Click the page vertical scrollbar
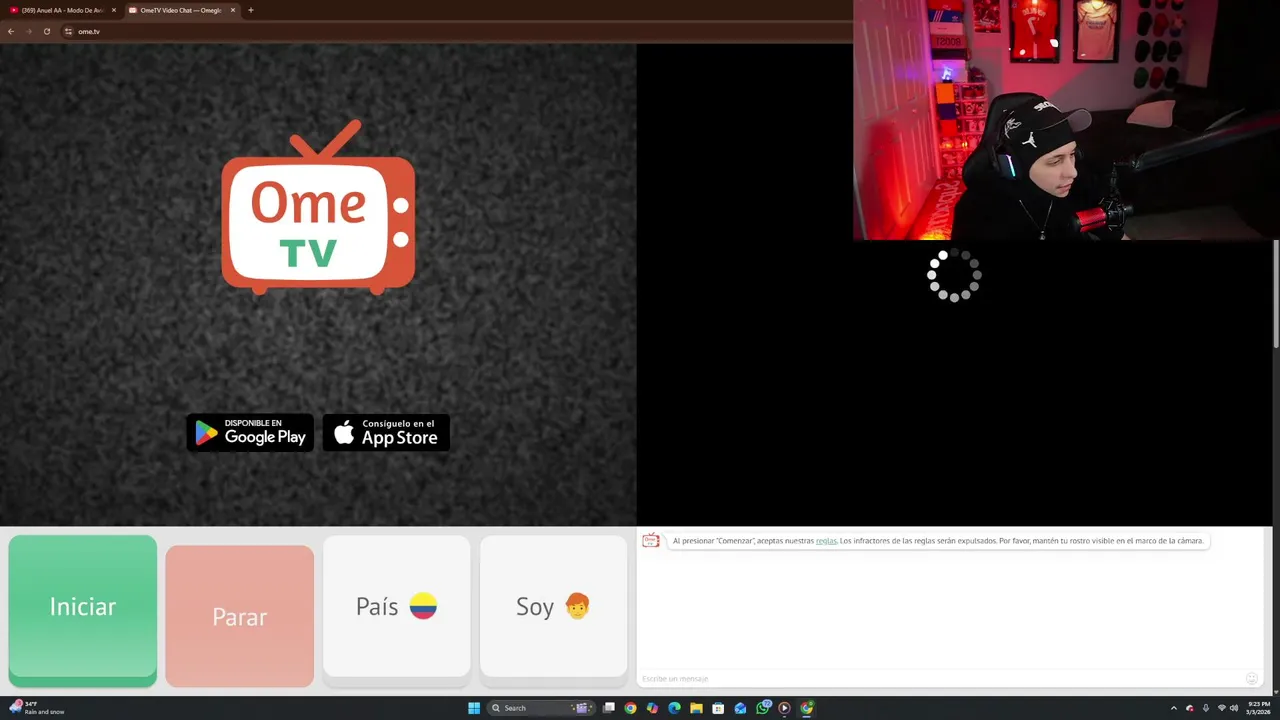 [x=1276, y=295]
